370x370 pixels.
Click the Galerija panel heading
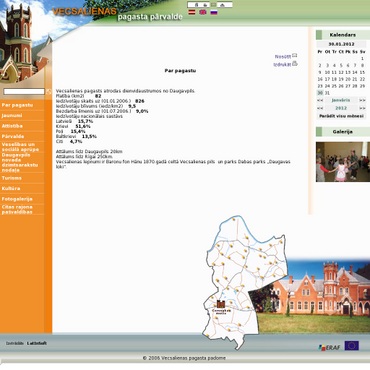pyautogui.click(x=343, y=132)
